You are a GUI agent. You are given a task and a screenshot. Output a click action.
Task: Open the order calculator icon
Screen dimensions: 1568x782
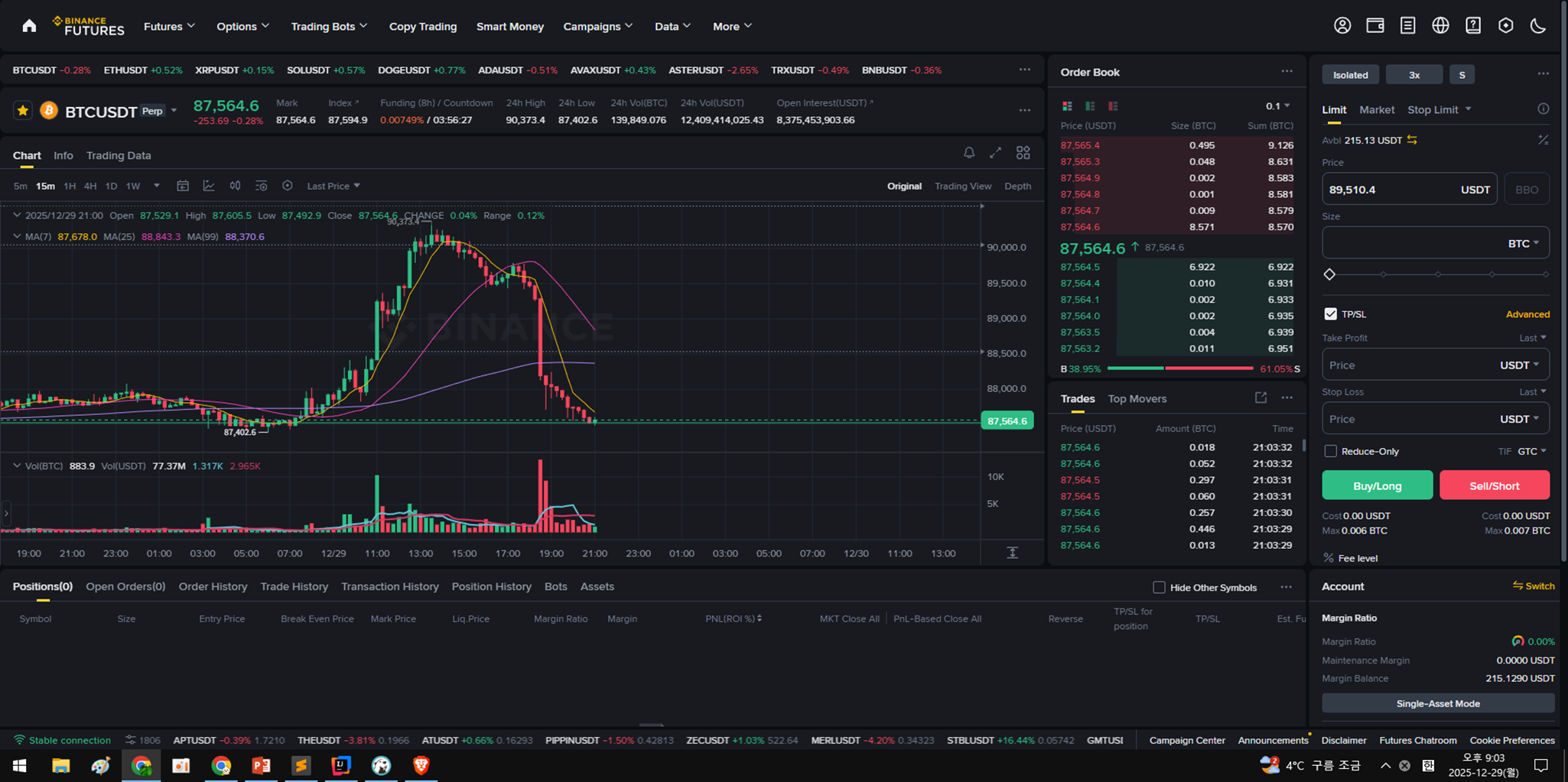point(1544,140)
